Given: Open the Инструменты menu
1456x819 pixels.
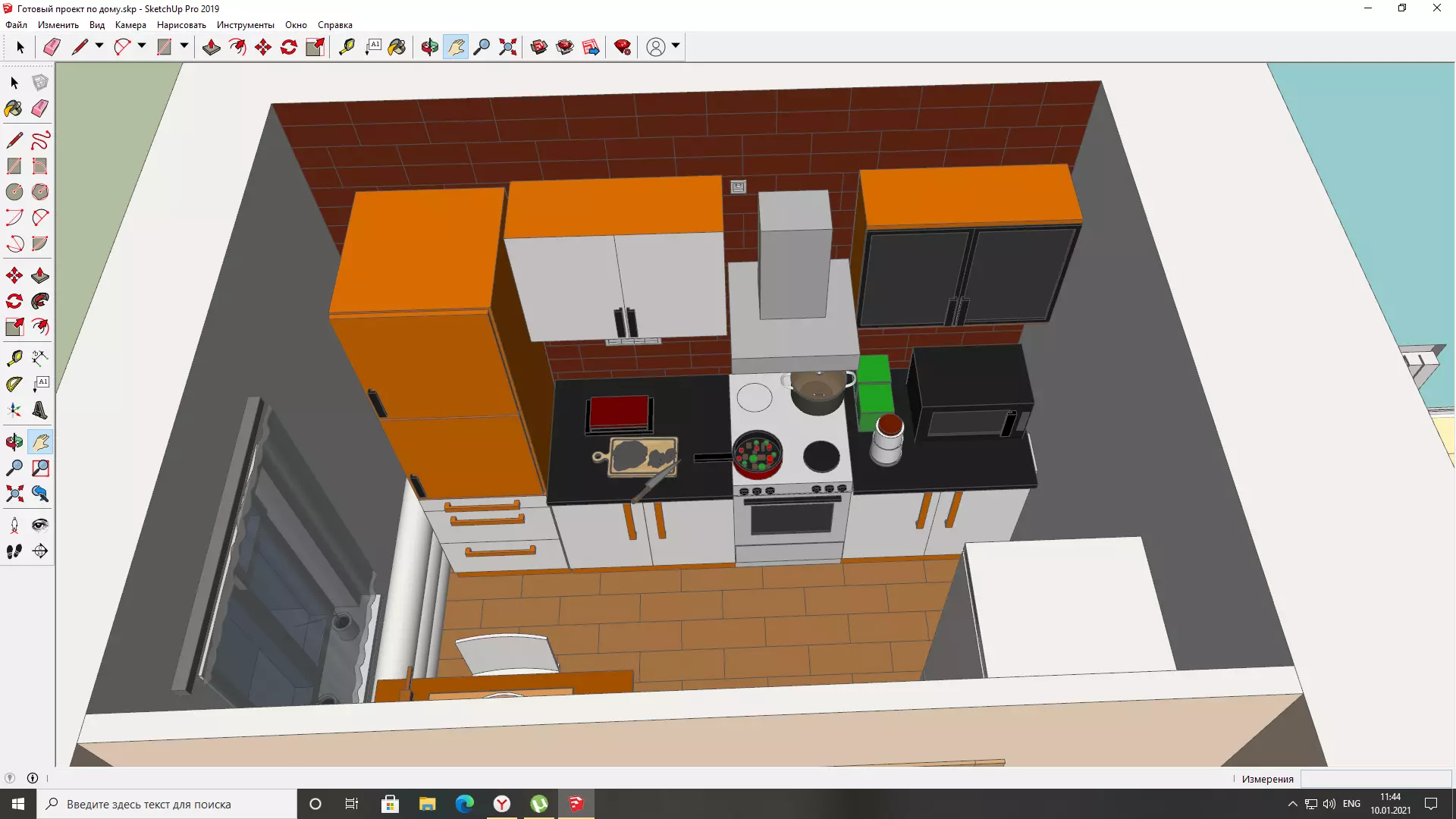Looking at the screenshot, I should pyautogui.click(x=246, y=25).
